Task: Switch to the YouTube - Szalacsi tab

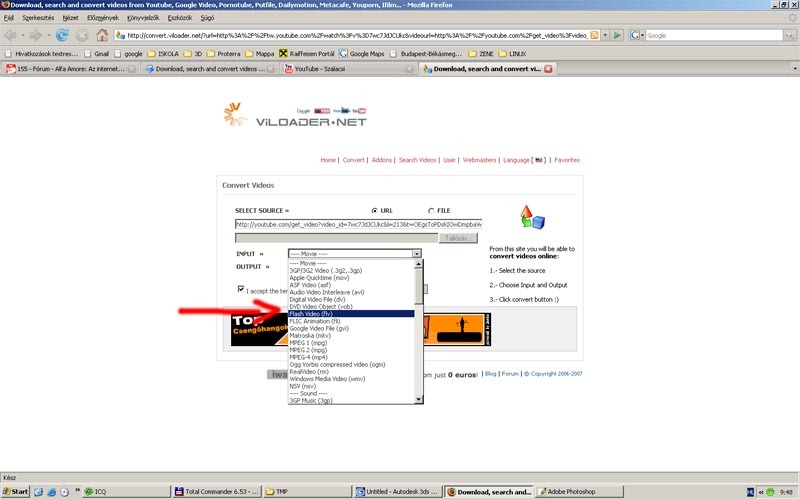Action: [349, 69]
